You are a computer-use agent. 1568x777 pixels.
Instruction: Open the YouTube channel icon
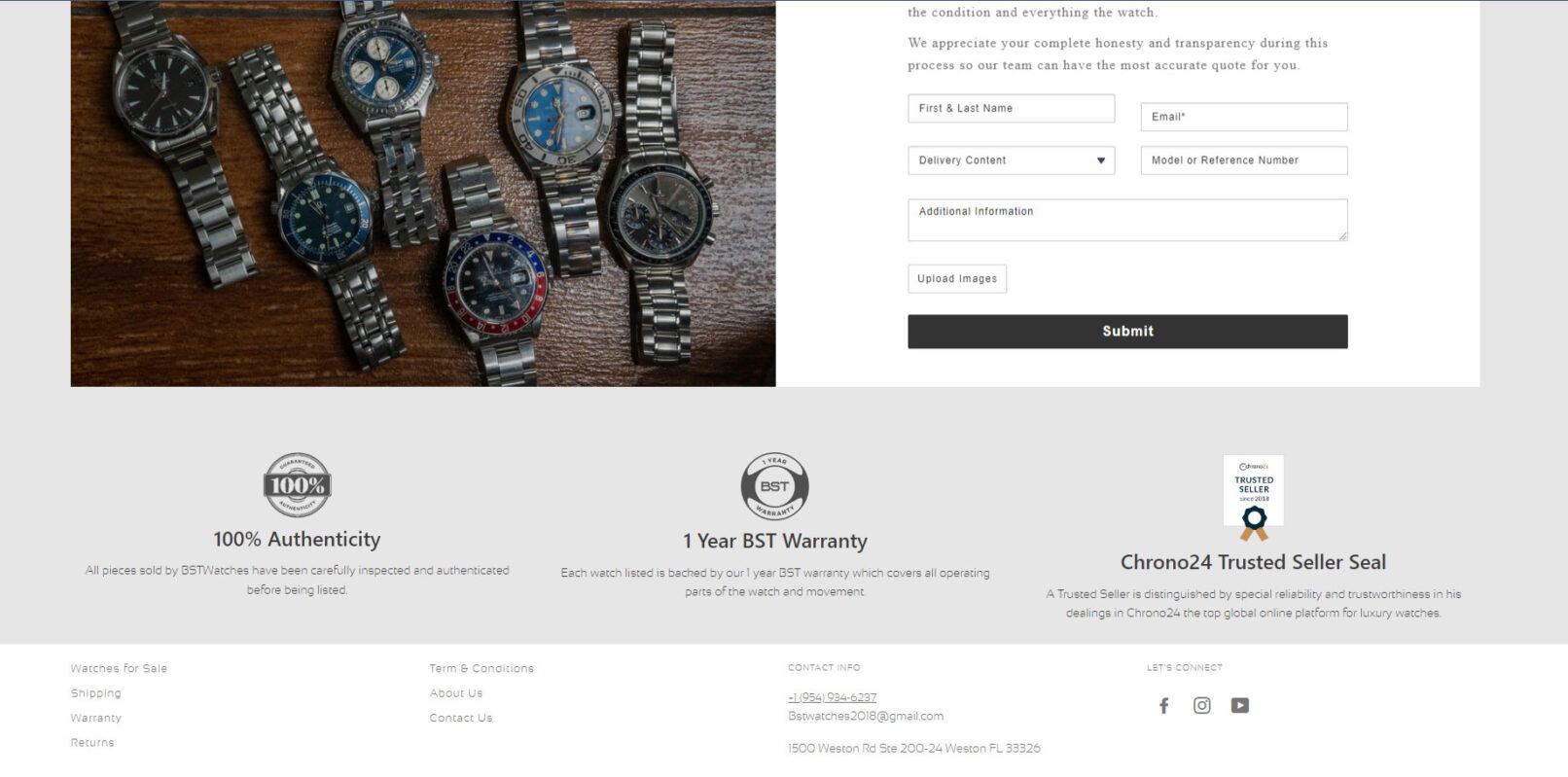point(1239,706)
